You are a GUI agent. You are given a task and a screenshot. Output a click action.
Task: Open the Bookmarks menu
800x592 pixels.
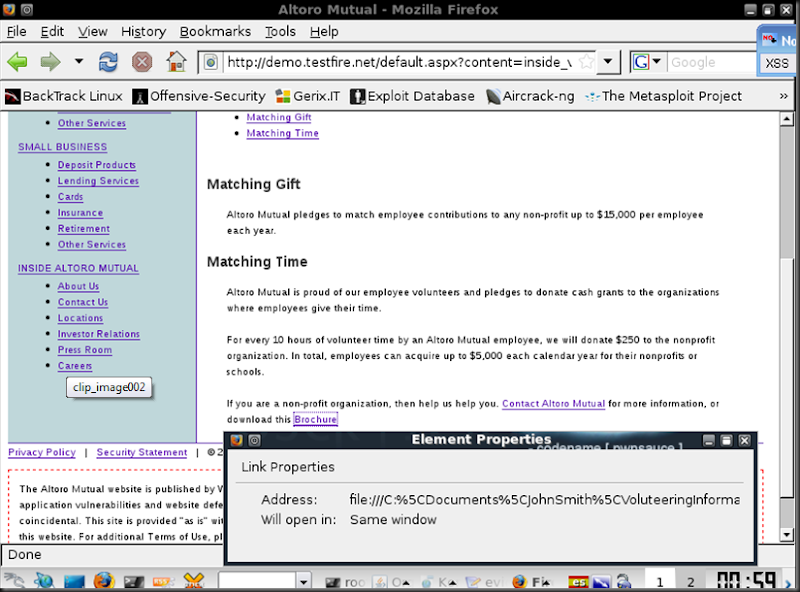point(215,32)
